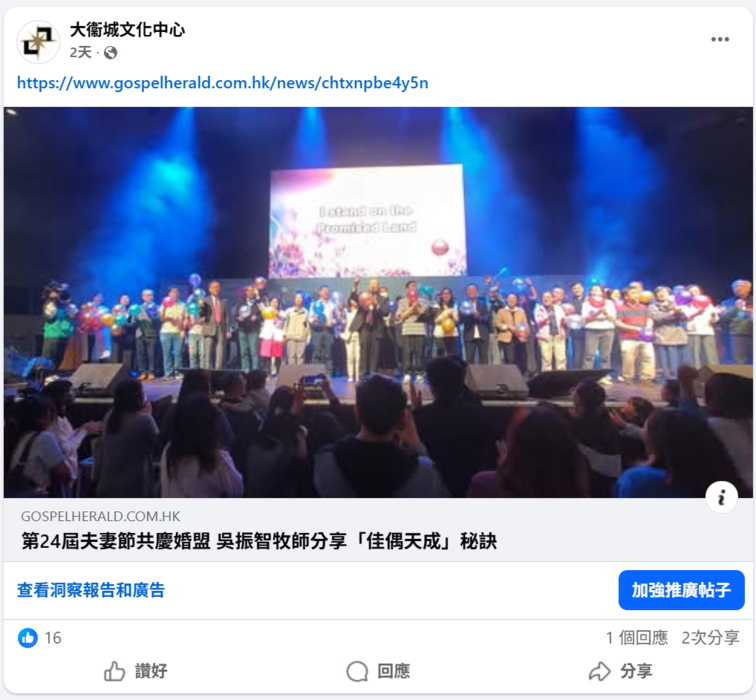The height and width of the screenshot is (700, 756).
Task: Open 大衛城文化中心 page name link
Action: click(127, 30)
